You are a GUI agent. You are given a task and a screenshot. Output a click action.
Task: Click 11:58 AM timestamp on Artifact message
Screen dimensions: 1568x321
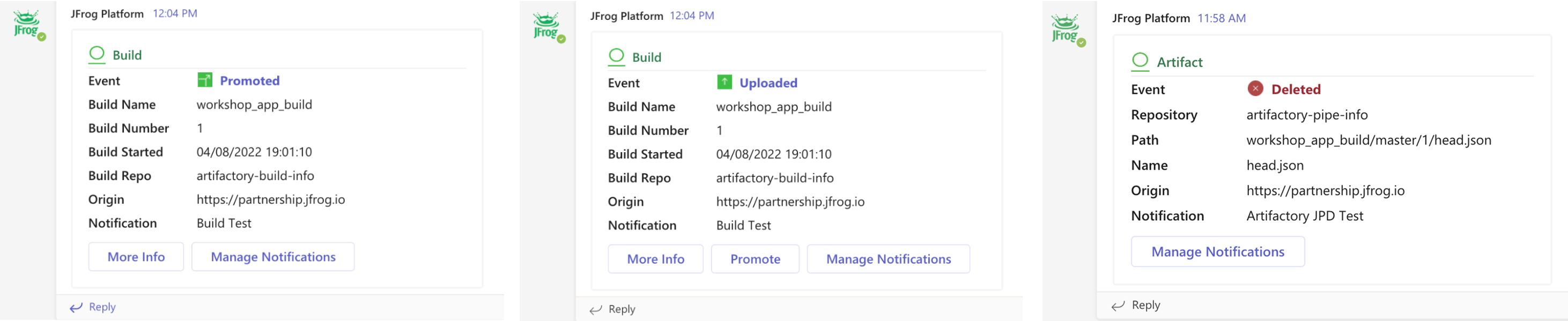1222,18
